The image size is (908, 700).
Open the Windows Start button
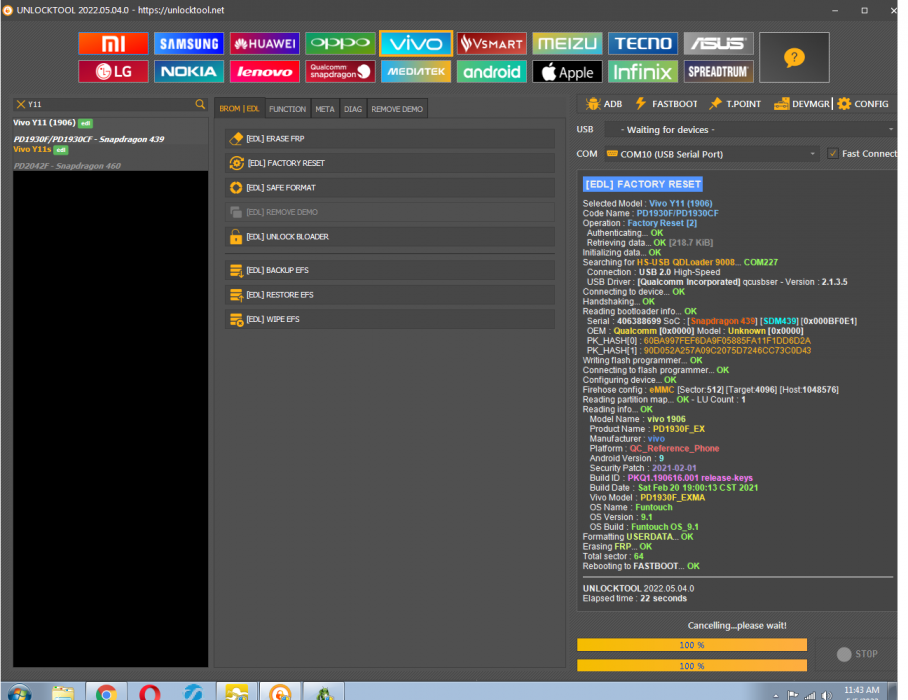click(20, 692)
